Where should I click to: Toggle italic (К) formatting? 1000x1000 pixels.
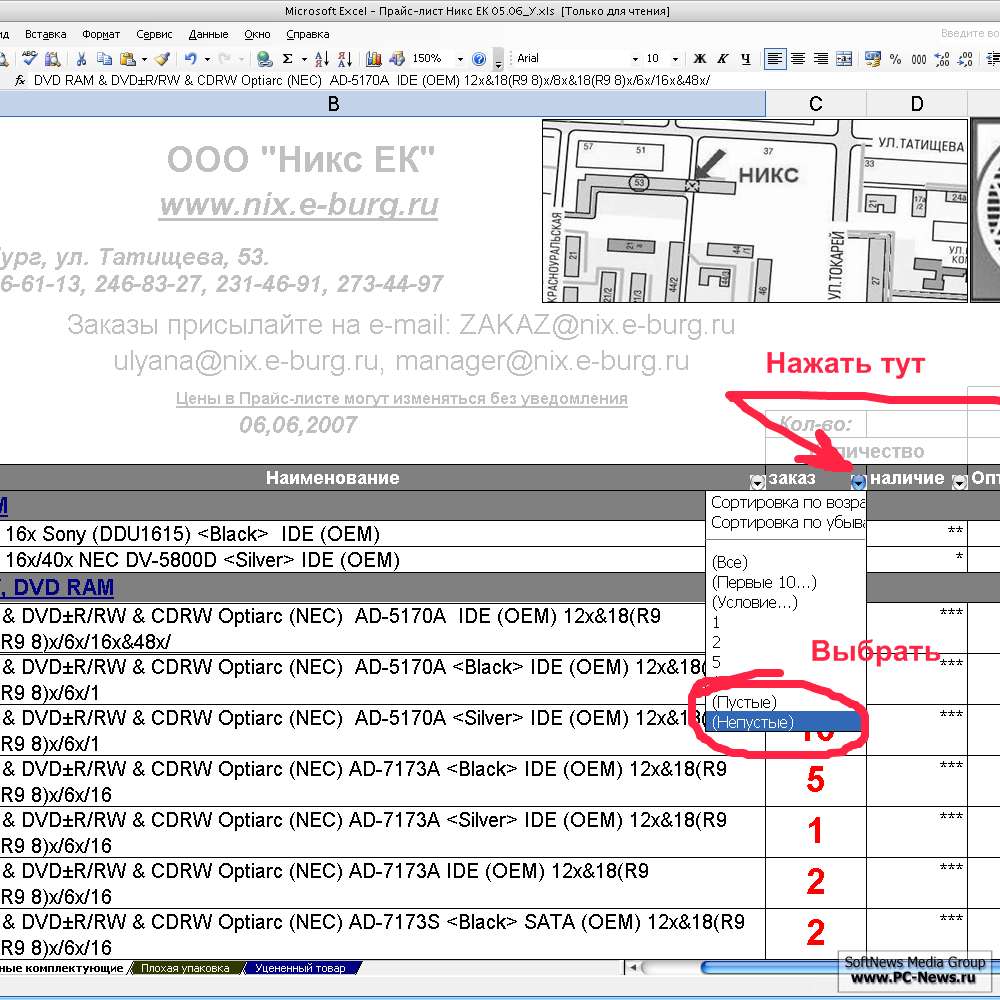(723, 59)
